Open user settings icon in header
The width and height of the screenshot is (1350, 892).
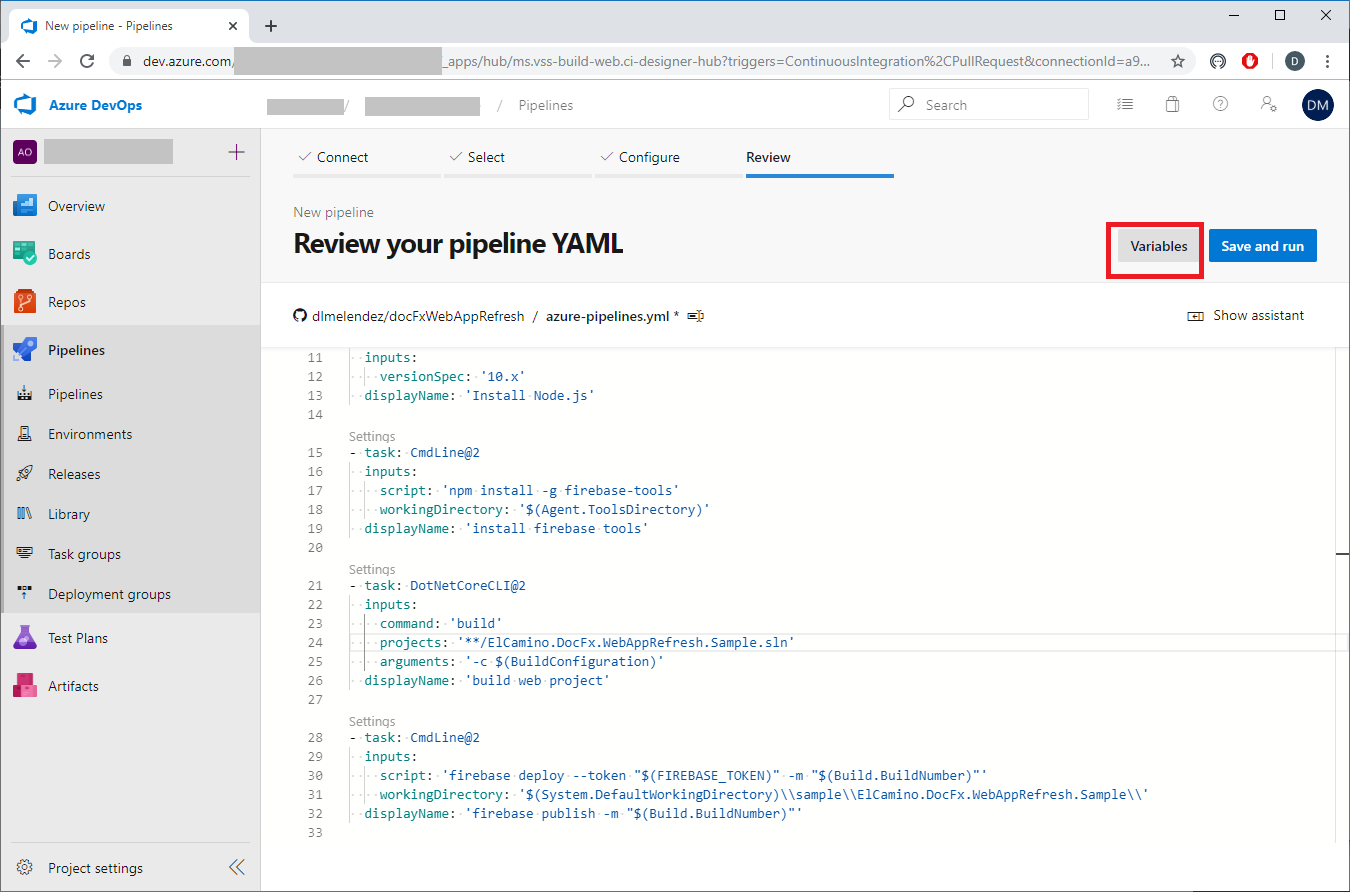1268,105
